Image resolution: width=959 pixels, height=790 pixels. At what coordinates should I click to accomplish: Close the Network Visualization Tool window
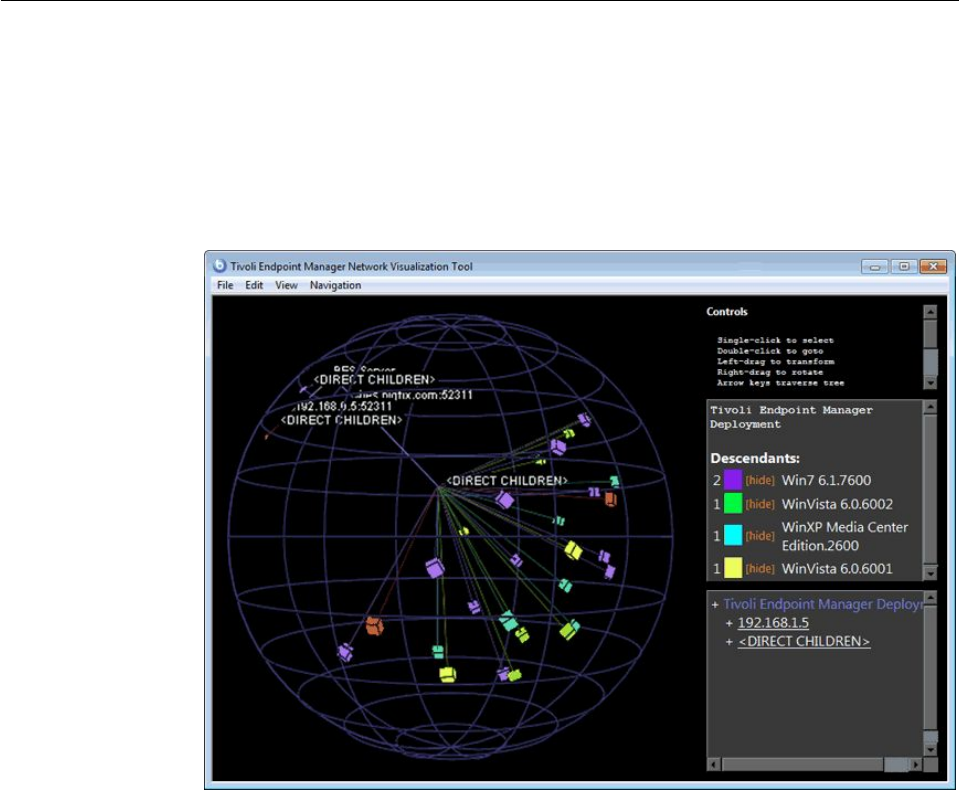(x=933, y=267)
